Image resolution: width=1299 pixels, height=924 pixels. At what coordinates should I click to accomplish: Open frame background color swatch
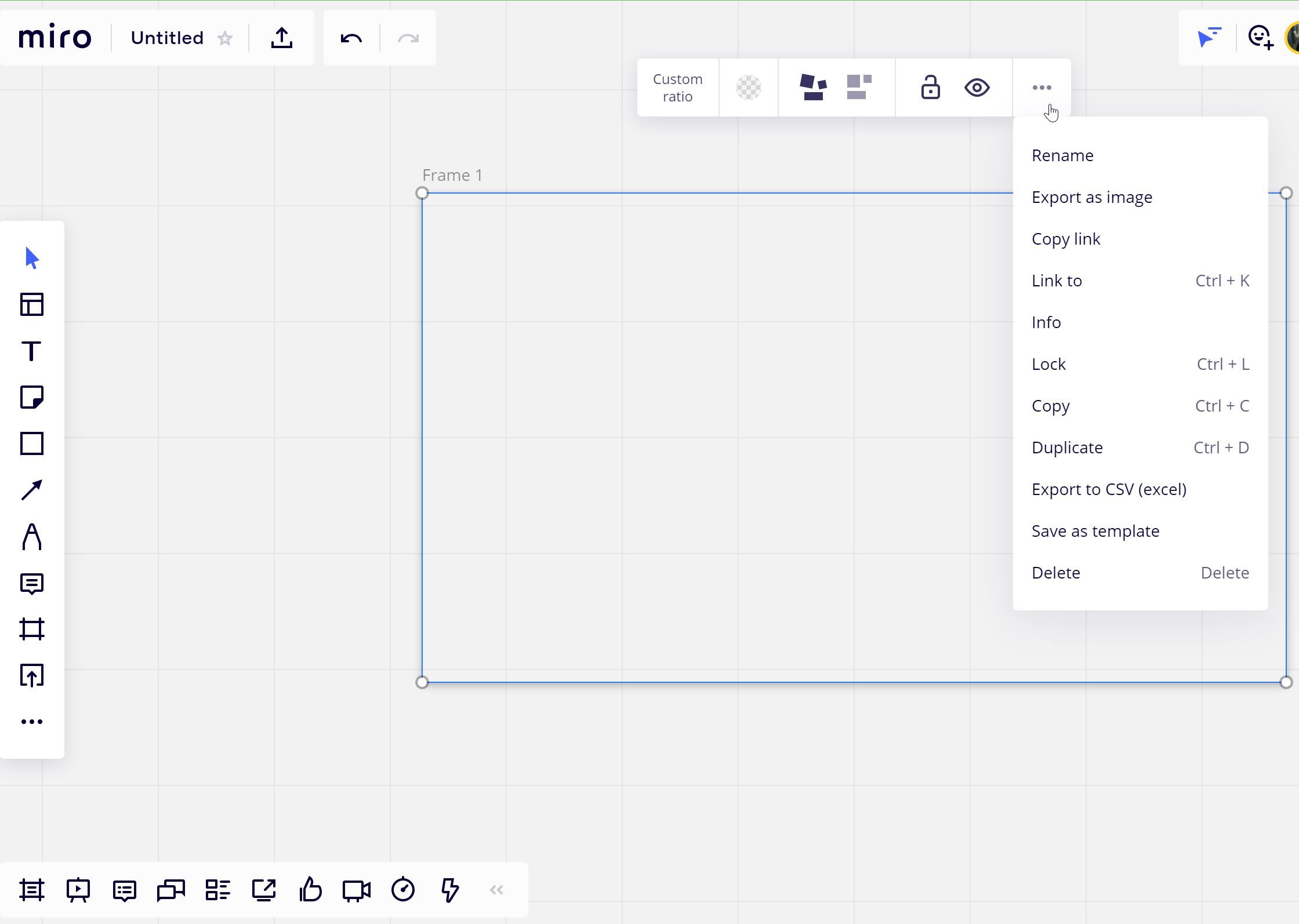pyautogui.click(x=748, y=88)
